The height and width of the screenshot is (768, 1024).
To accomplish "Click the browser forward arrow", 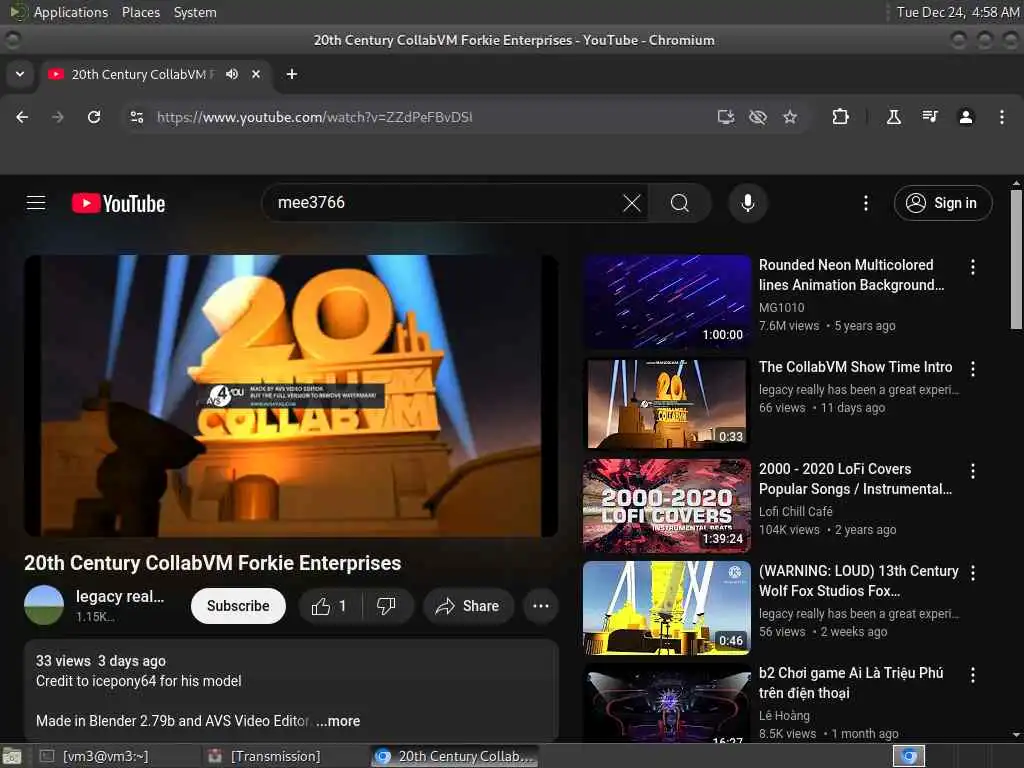I will 58,117.
